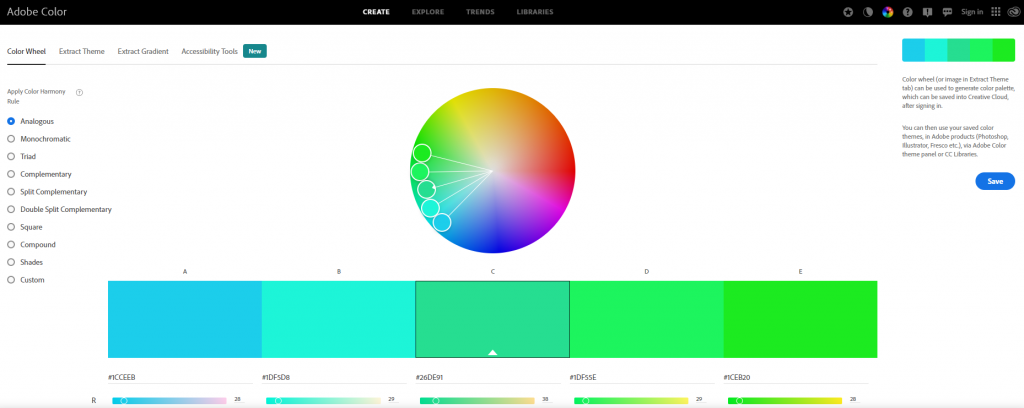Click the blue bottom handle on the color wheel
Screen dimensions: 1024x408
click(442, 223)
